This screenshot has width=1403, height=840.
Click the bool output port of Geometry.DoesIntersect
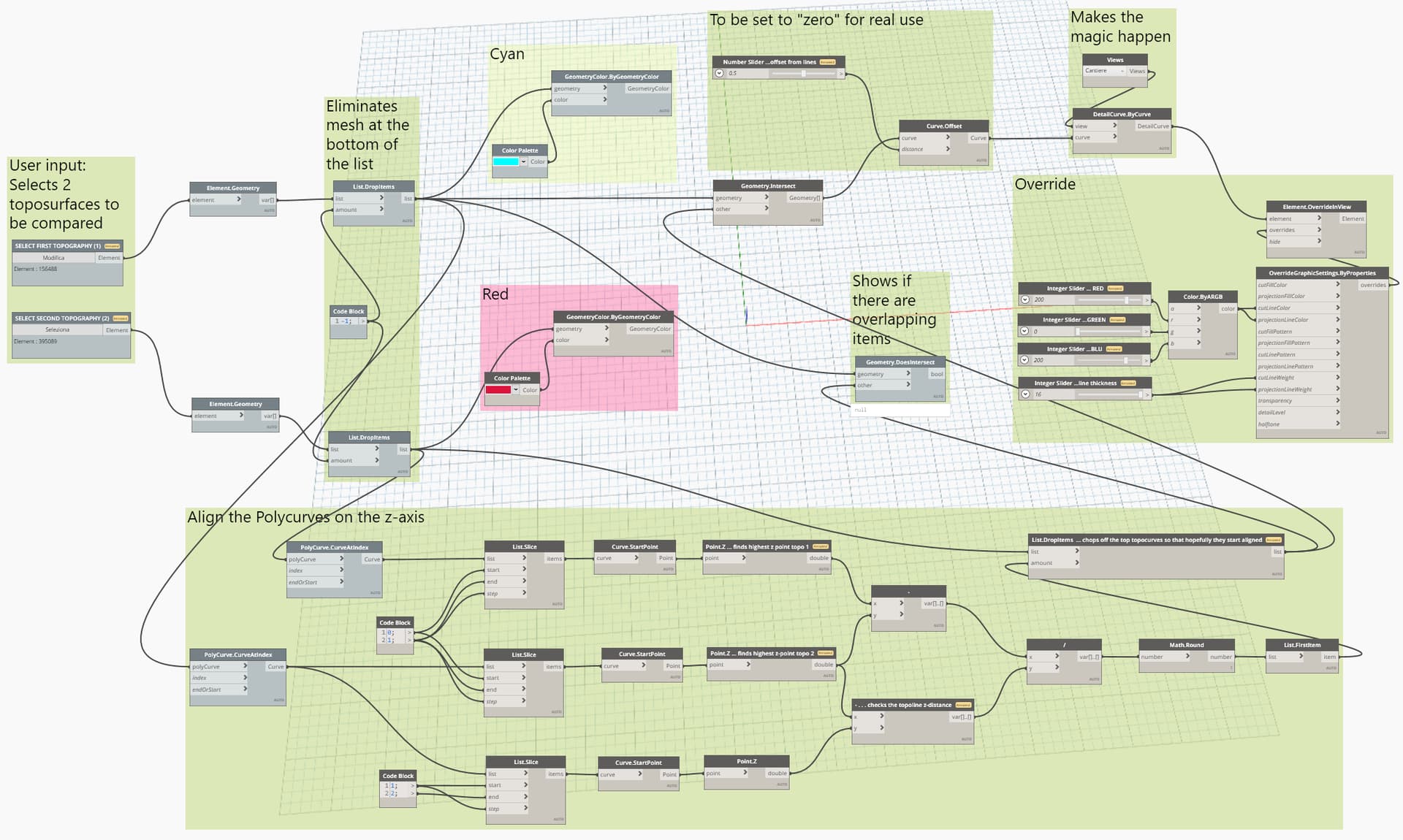[x=936, y=374]
